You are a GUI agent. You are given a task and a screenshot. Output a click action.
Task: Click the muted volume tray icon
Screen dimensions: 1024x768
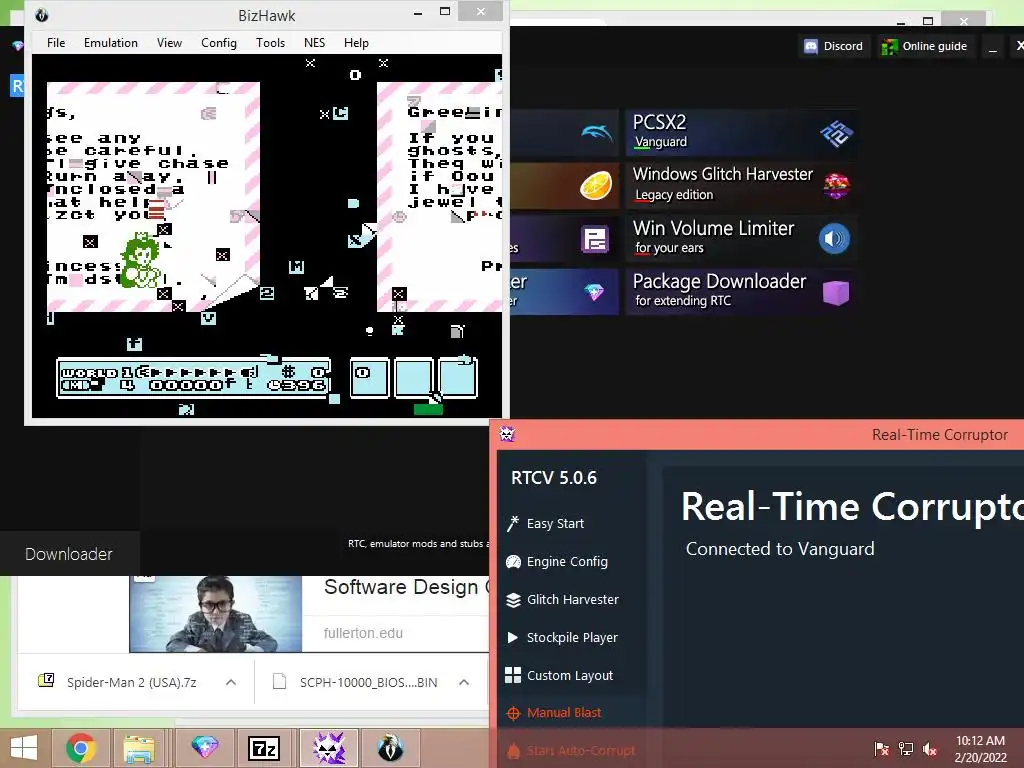click(930, 749)
